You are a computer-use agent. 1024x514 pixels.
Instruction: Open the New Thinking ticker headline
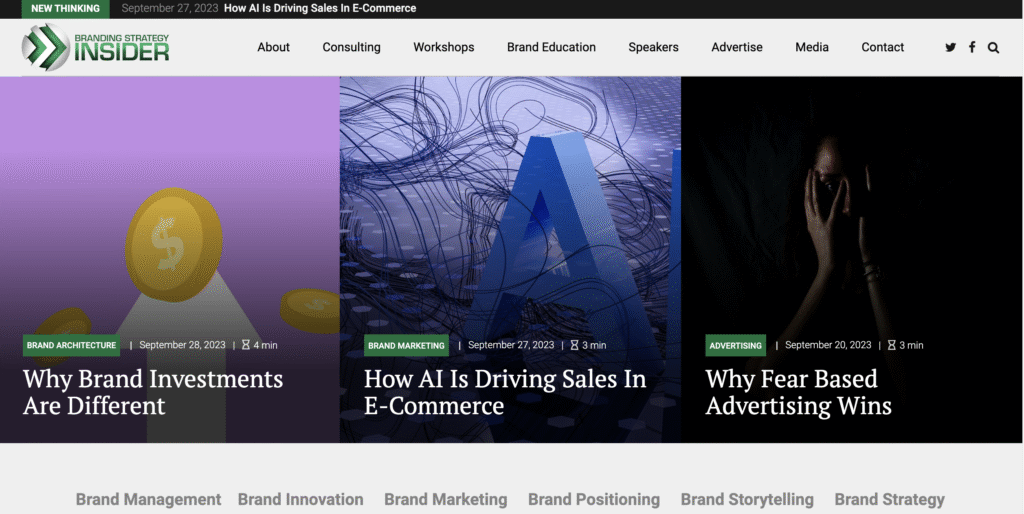pyautogui.click(x=320, y=8)
